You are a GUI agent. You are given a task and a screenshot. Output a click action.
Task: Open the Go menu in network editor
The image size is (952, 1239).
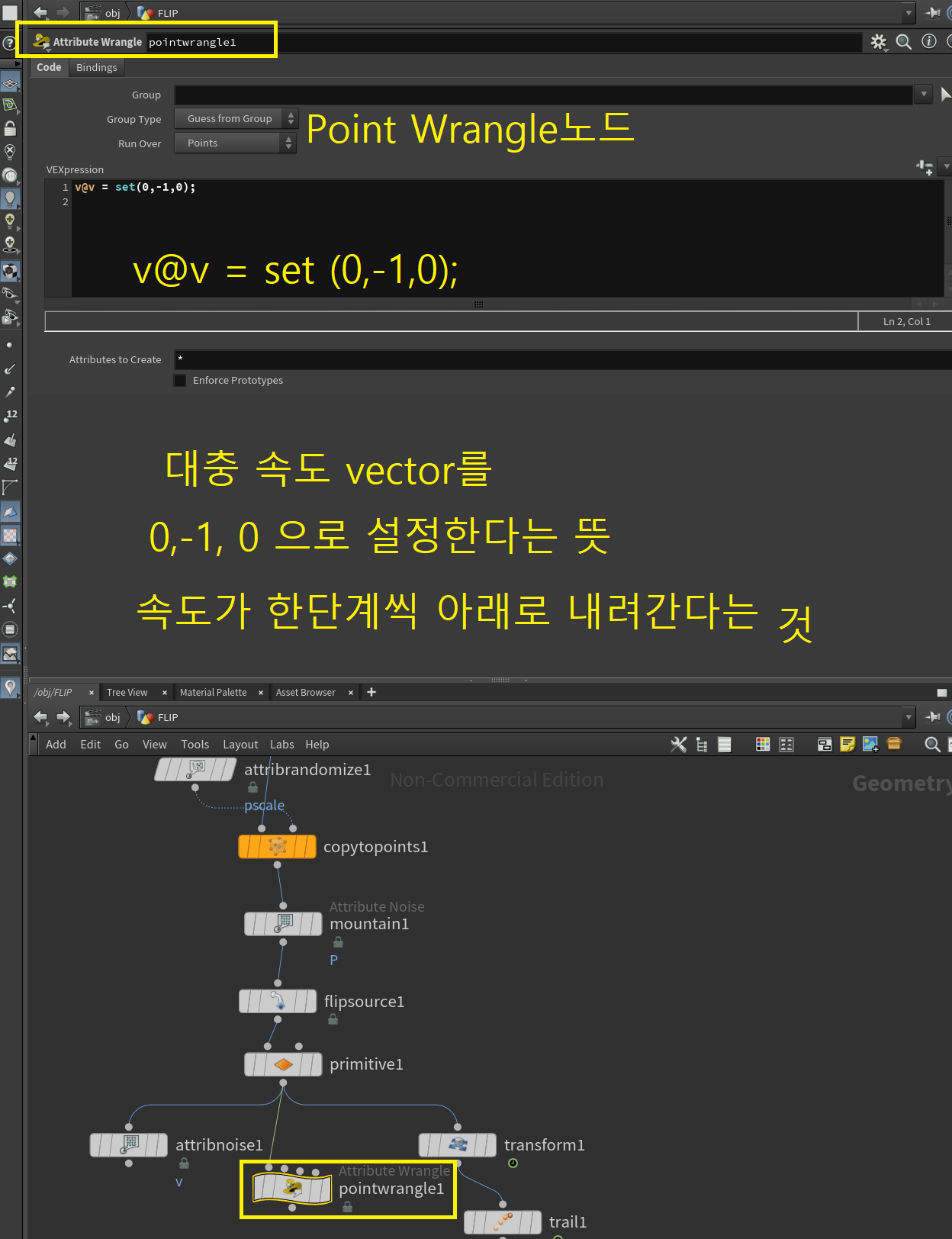tap(122, 745)
